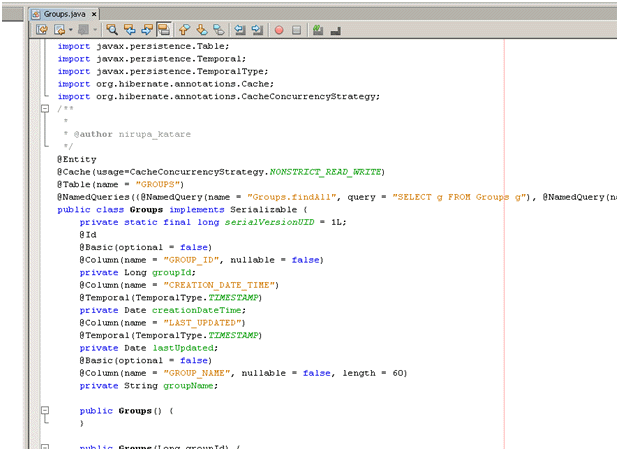
Task: Click first TIMESTAMP under CREATION_DATE_TIME
Action: (x=233, y=298)
